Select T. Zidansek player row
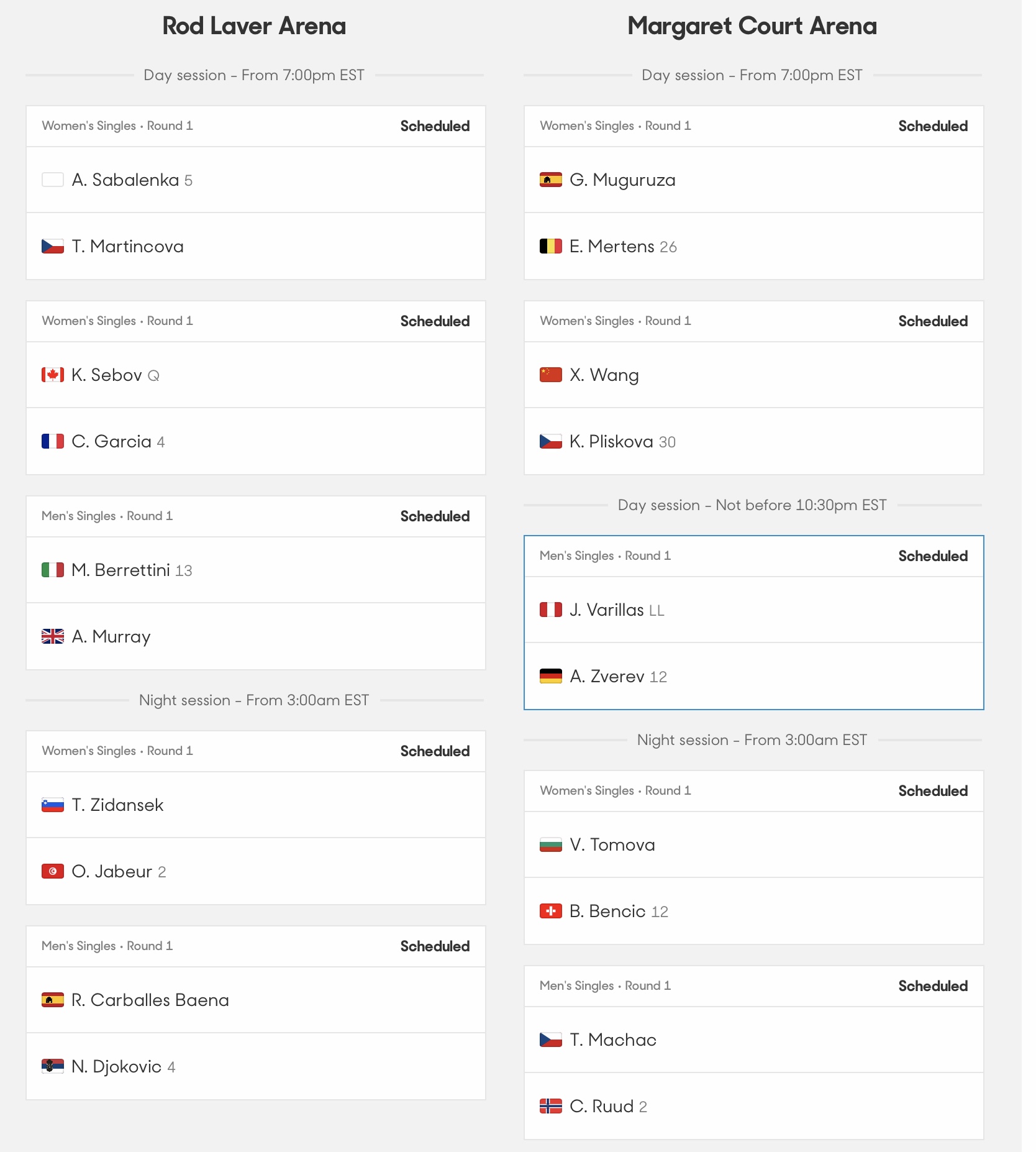 pyautogui.click(x=256, y=805)
